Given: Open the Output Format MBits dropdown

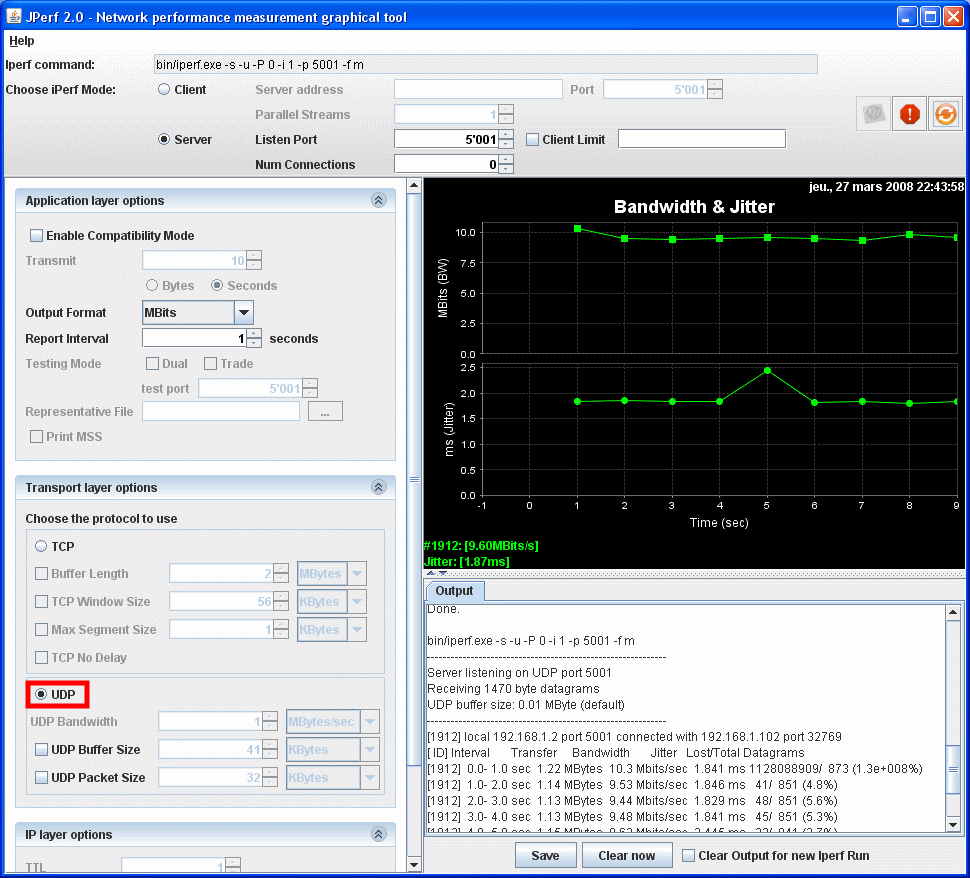Looking at the screenshot, I should pos(244,312).
